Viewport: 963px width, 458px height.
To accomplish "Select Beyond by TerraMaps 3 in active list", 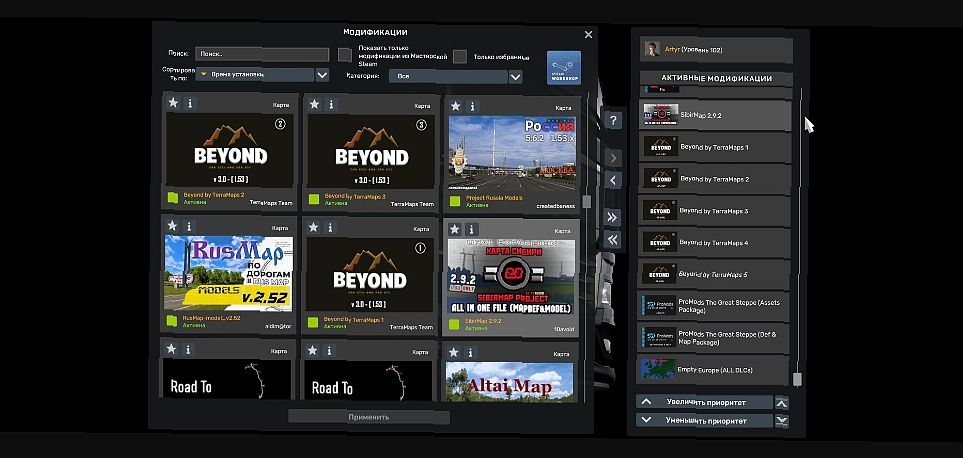I will (714, 211).
